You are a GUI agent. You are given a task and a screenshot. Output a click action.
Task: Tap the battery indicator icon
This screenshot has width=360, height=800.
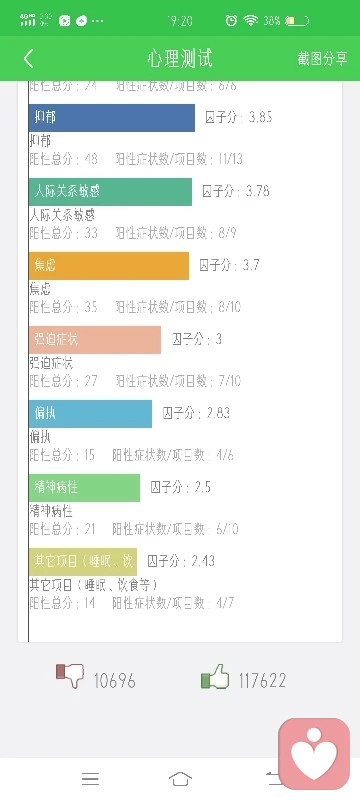pyautogui.click(x=297, y=21)
